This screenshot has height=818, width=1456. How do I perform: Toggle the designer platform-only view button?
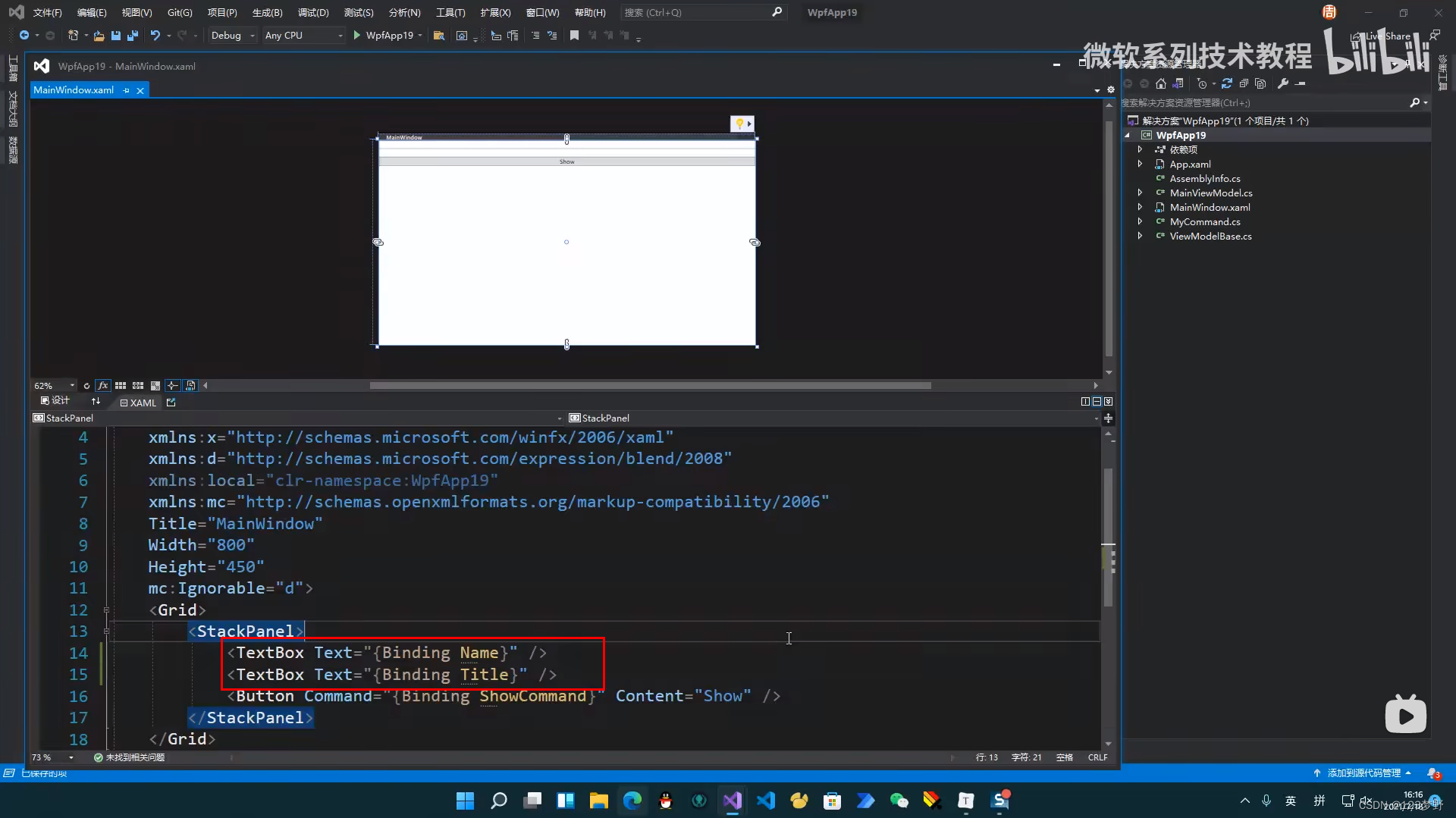190,386
